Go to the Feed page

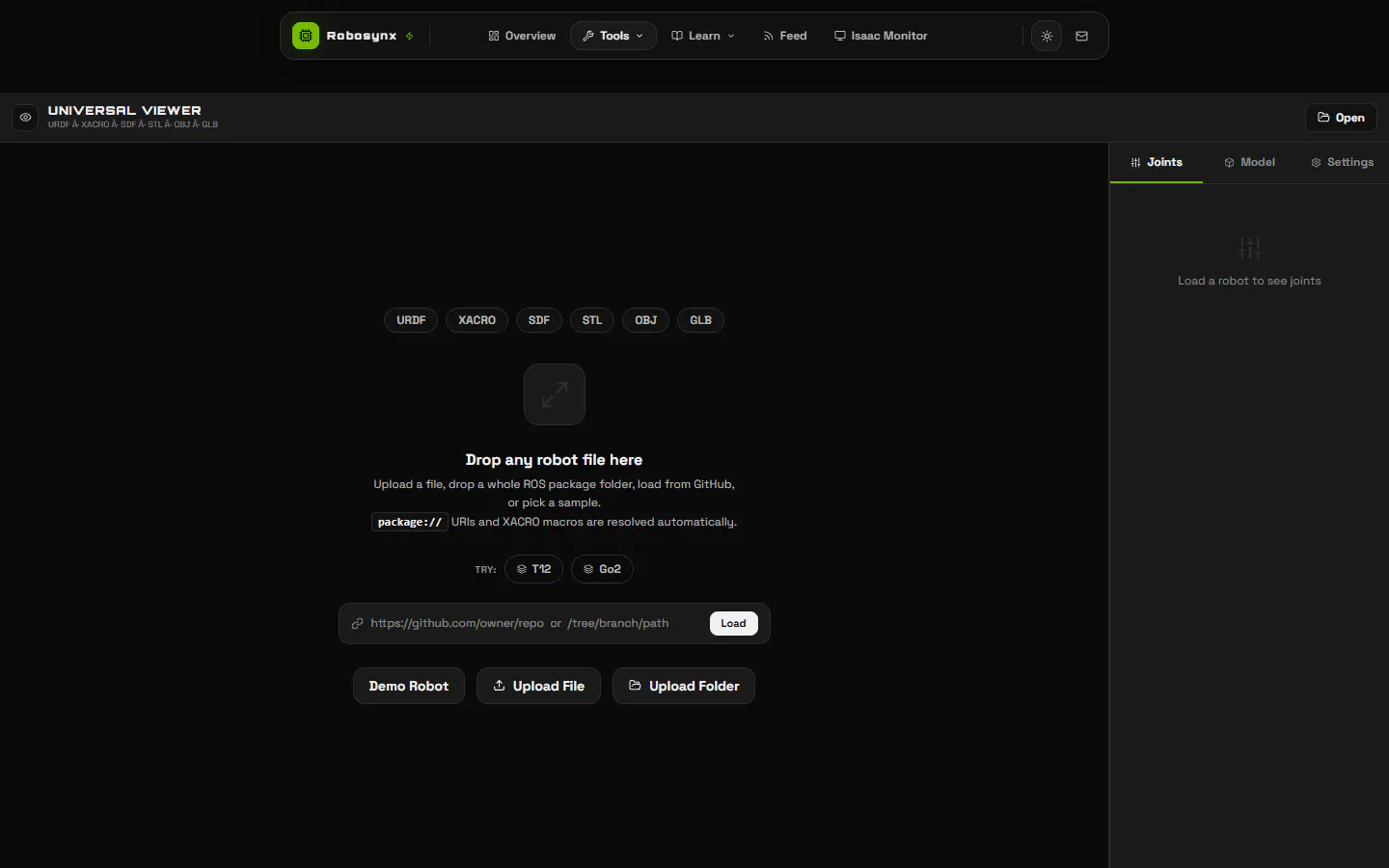point(784,36)
